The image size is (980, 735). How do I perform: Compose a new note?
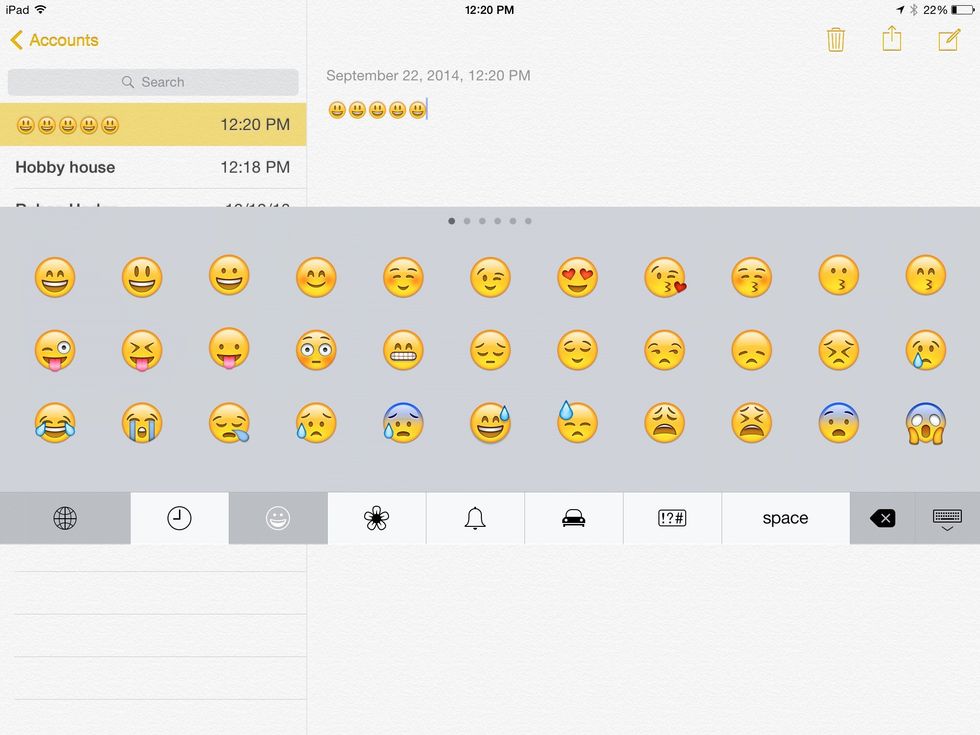click(x=949, y=40)
